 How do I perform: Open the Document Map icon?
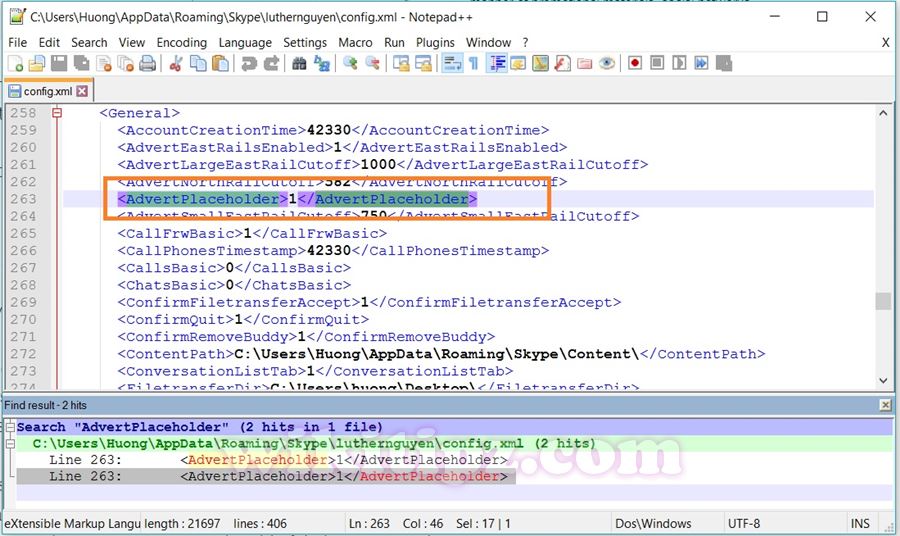coord(540,63)
